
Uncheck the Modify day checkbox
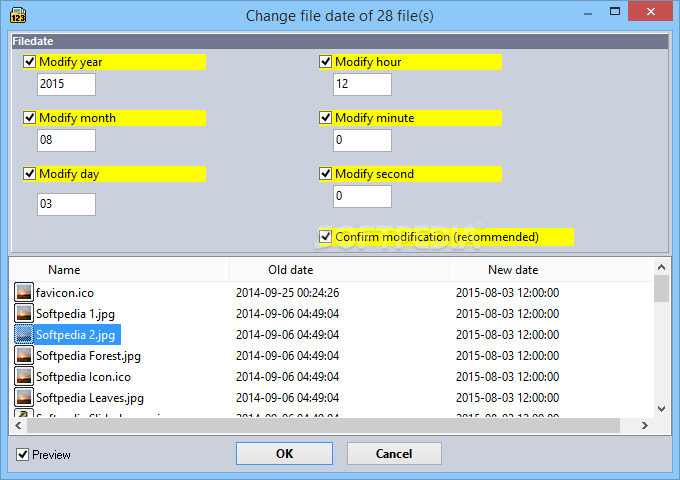point(29,173)
